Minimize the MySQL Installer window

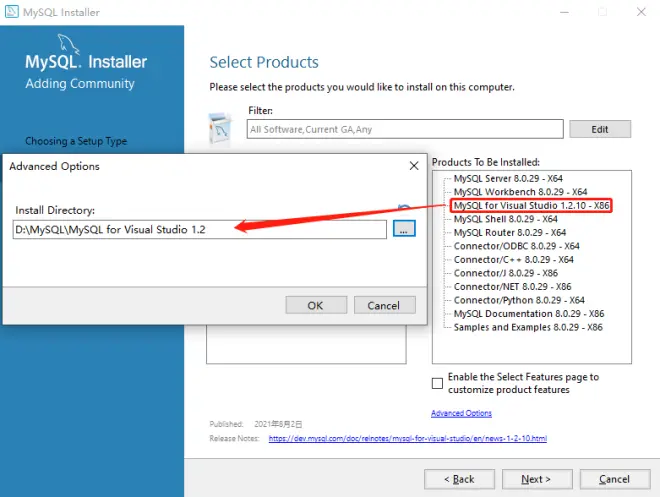[564, 12]
